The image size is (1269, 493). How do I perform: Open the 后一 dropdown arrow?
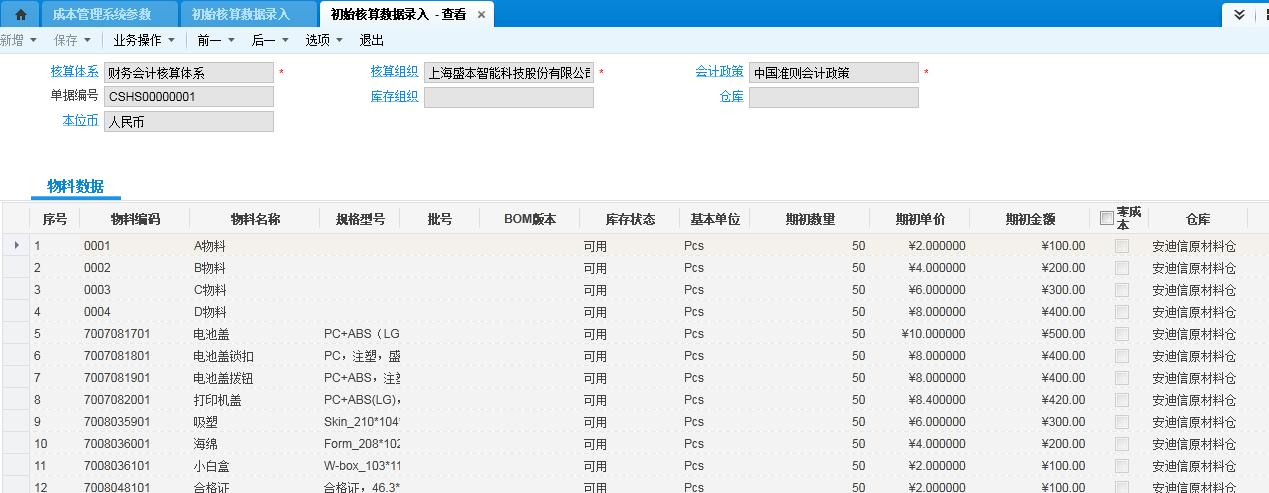(285, 41)
